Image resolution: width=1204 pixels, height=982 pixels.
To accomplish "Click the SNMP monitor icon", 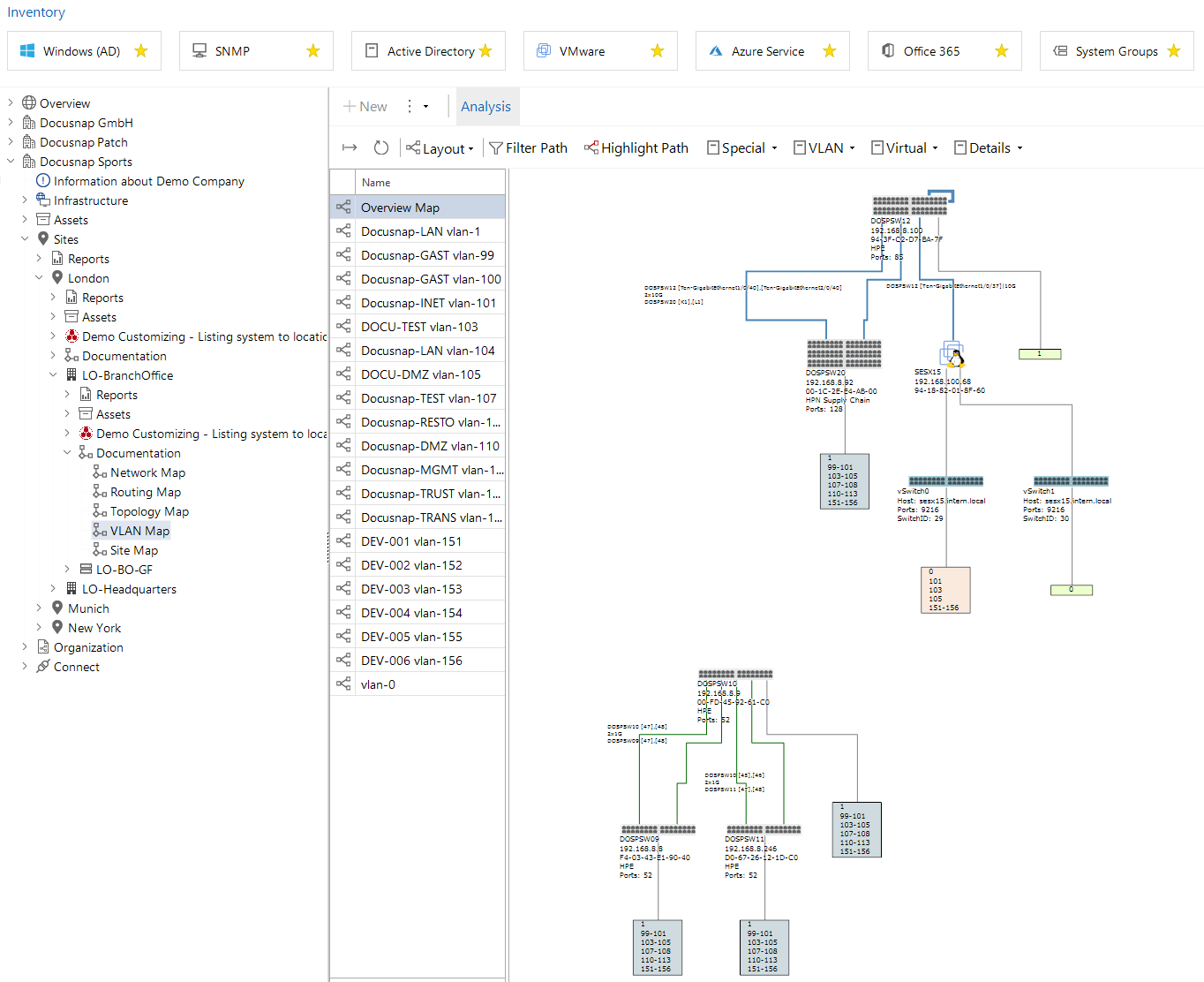I will pyautogui.click(x=199, y=51).
